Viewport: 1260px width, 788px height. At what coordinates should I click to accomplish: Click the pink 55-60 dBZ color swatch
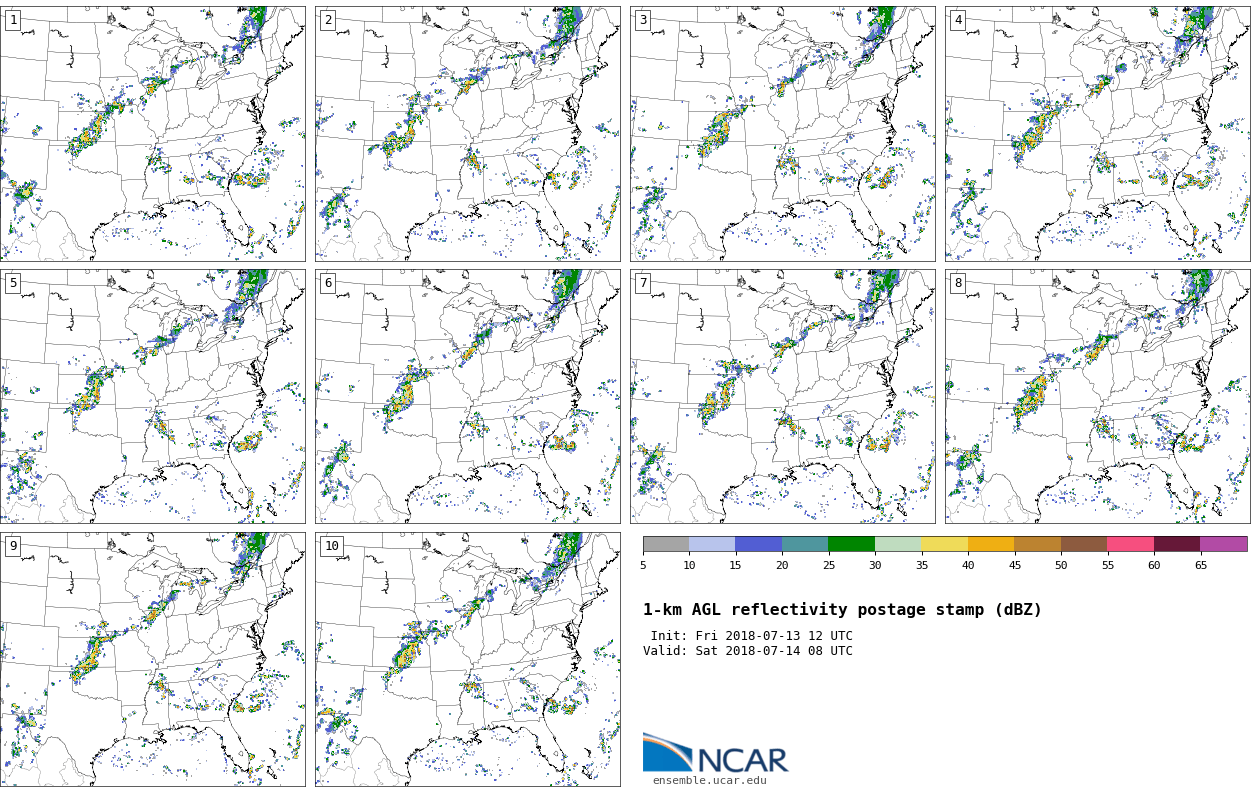pos(1130,544)
